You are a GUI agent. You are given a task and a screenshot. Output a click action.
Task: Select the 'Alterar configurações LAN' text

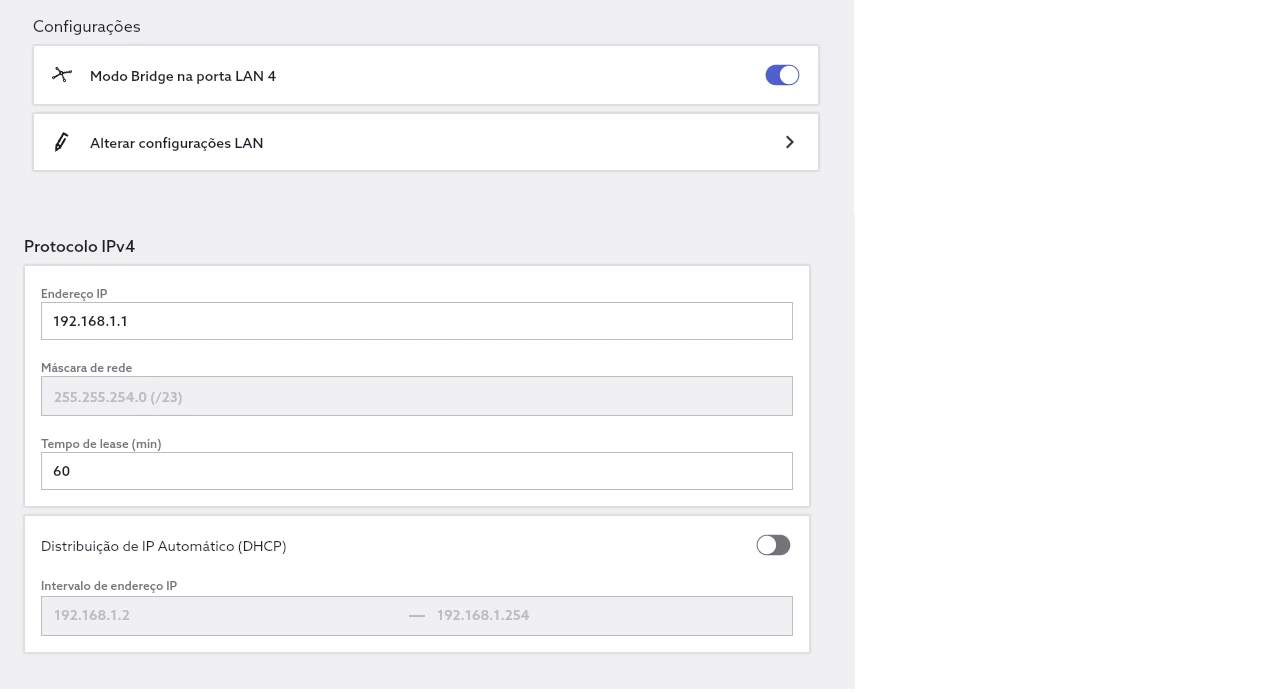point(176,143)
